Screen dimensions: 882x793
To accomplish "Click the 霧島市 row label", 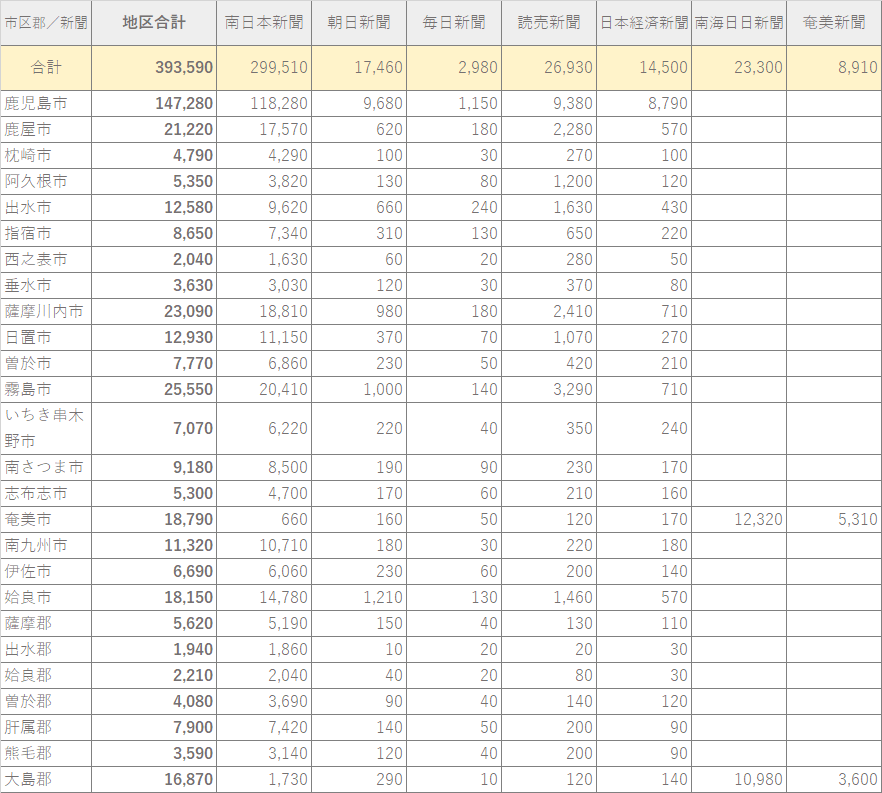I will [28, 389].
